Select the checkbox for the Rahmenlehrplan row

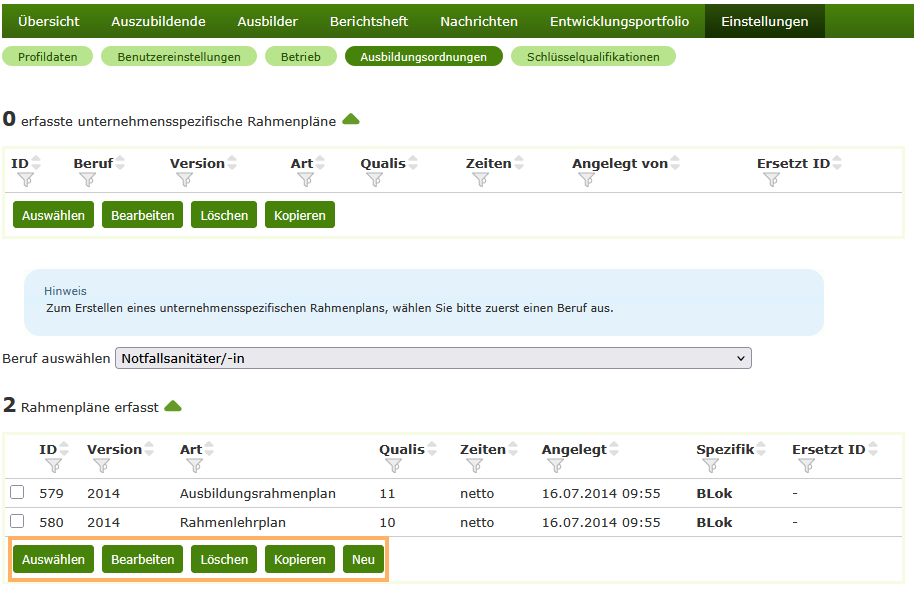pos(18,523)
